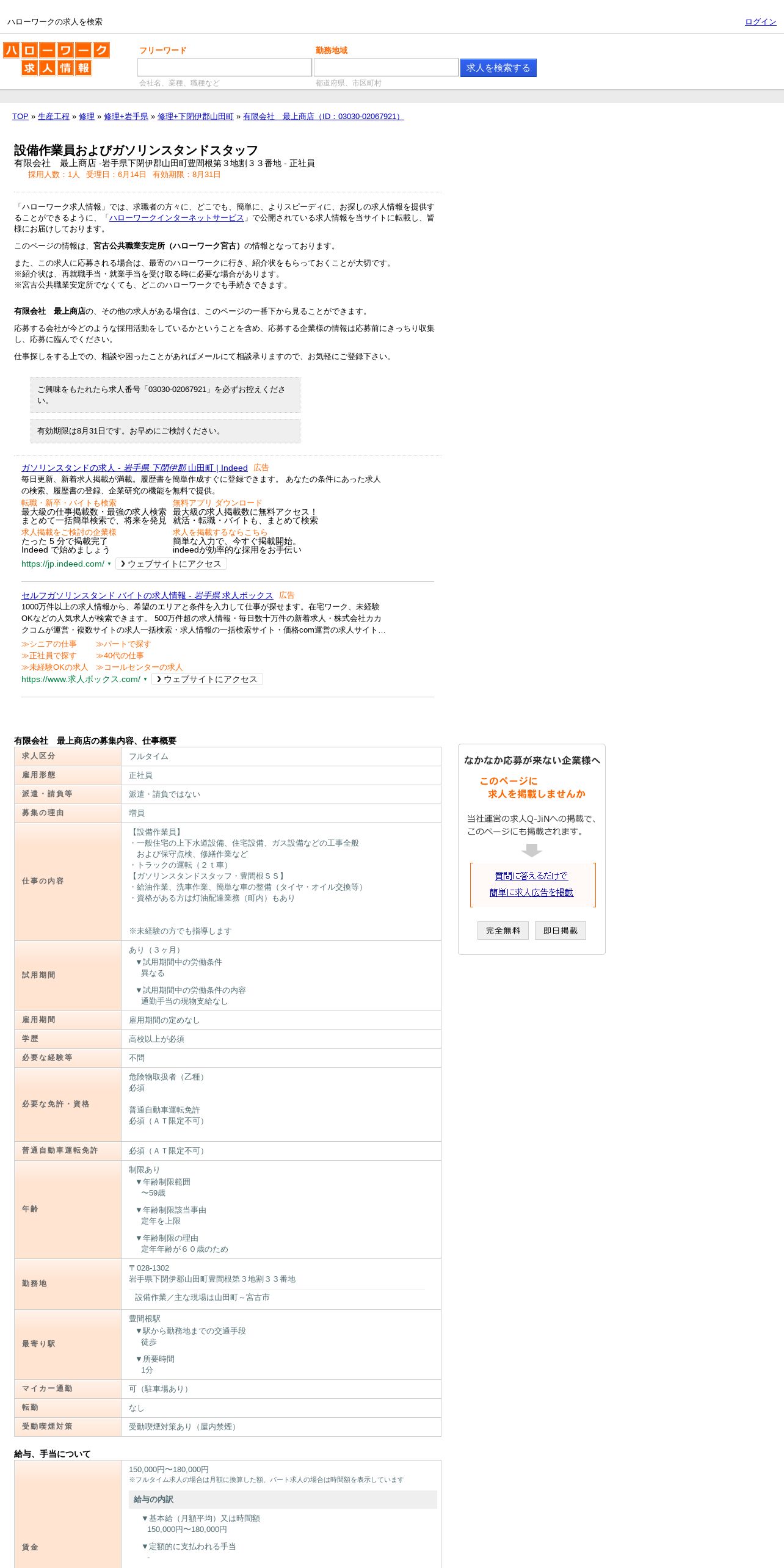Focus the フリーワード input field
Image resolution: width=784 pixels, height=1568 pixels.
225,67
